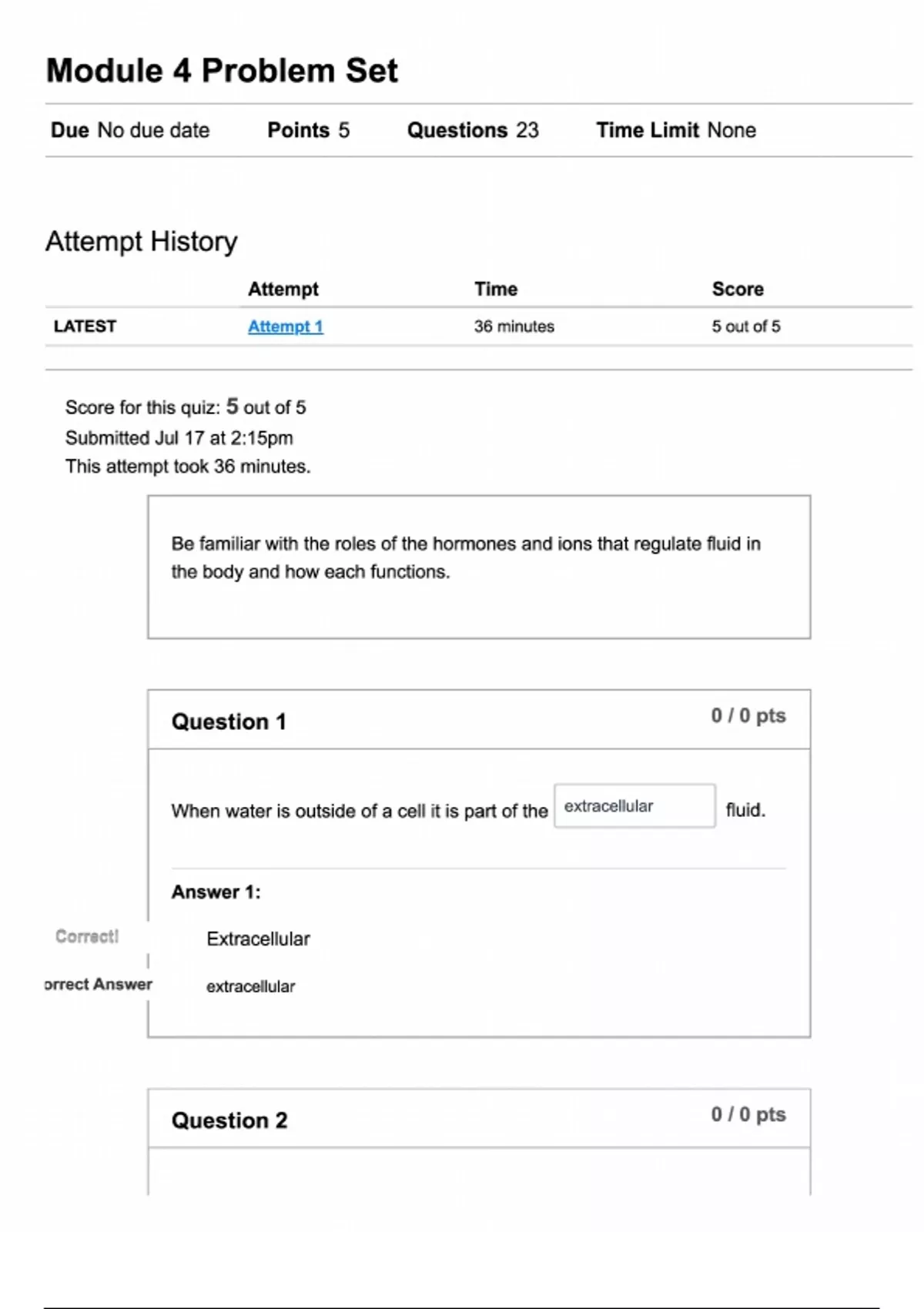This screenshot has width=924, height=1309.
Task: Click the Question 1 header
Action: point(229,721)
